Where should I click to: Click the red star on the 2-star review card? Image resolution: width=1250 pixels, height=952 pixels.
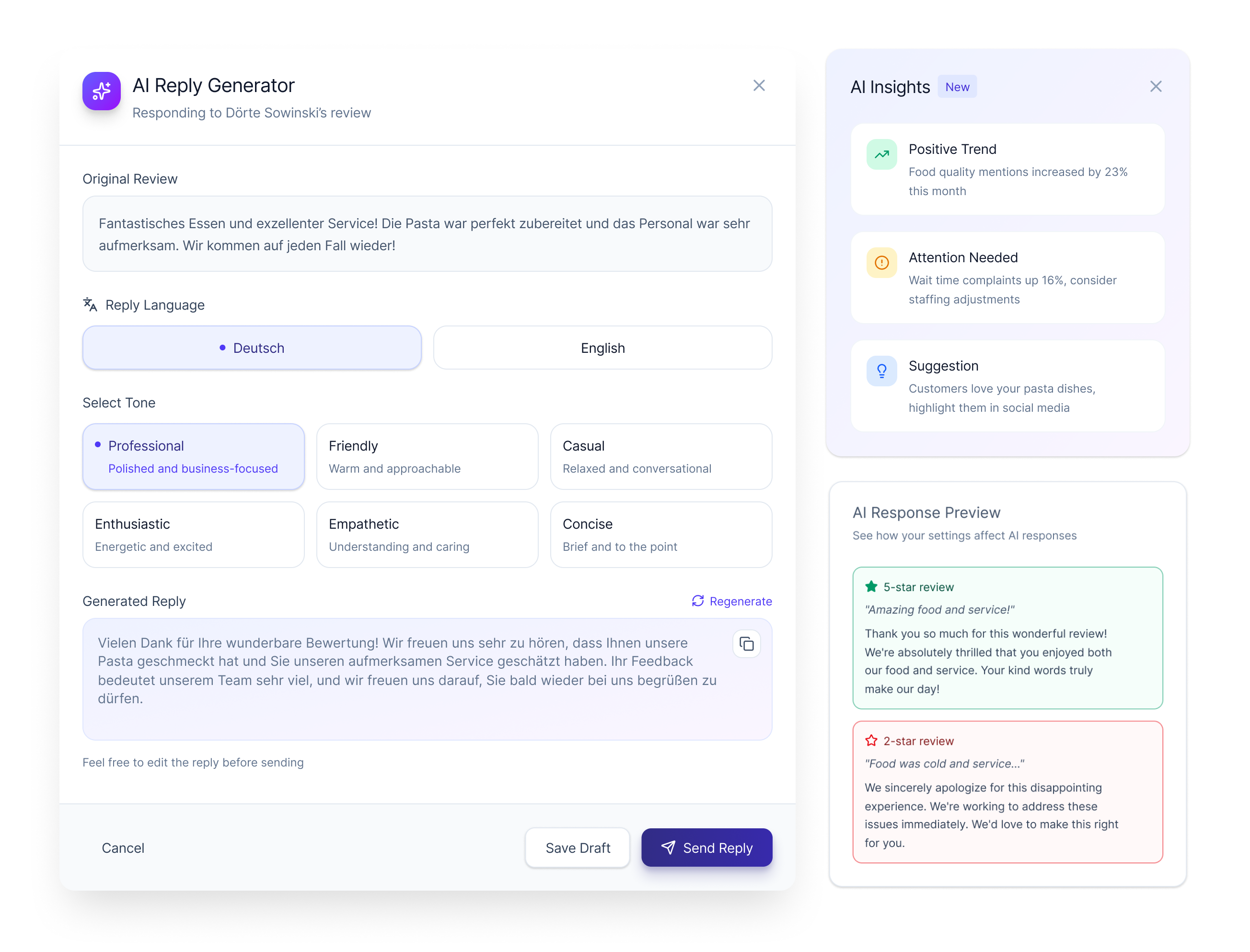[x=870, y=740]
